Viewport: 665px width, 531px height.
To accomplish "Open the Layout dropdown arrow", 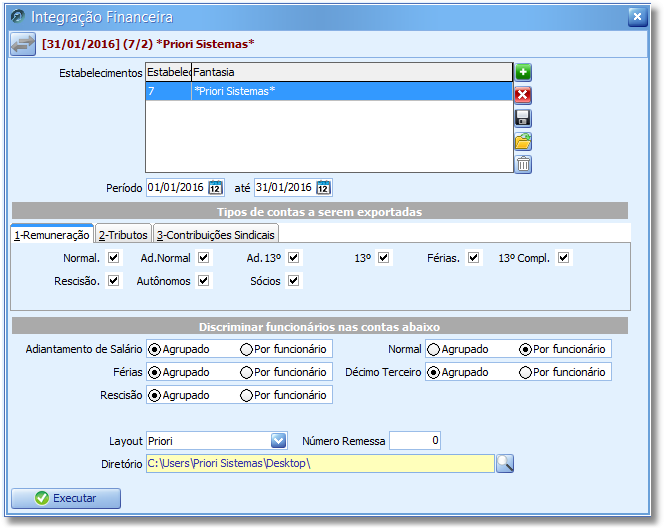I will [x=278, y=441].
